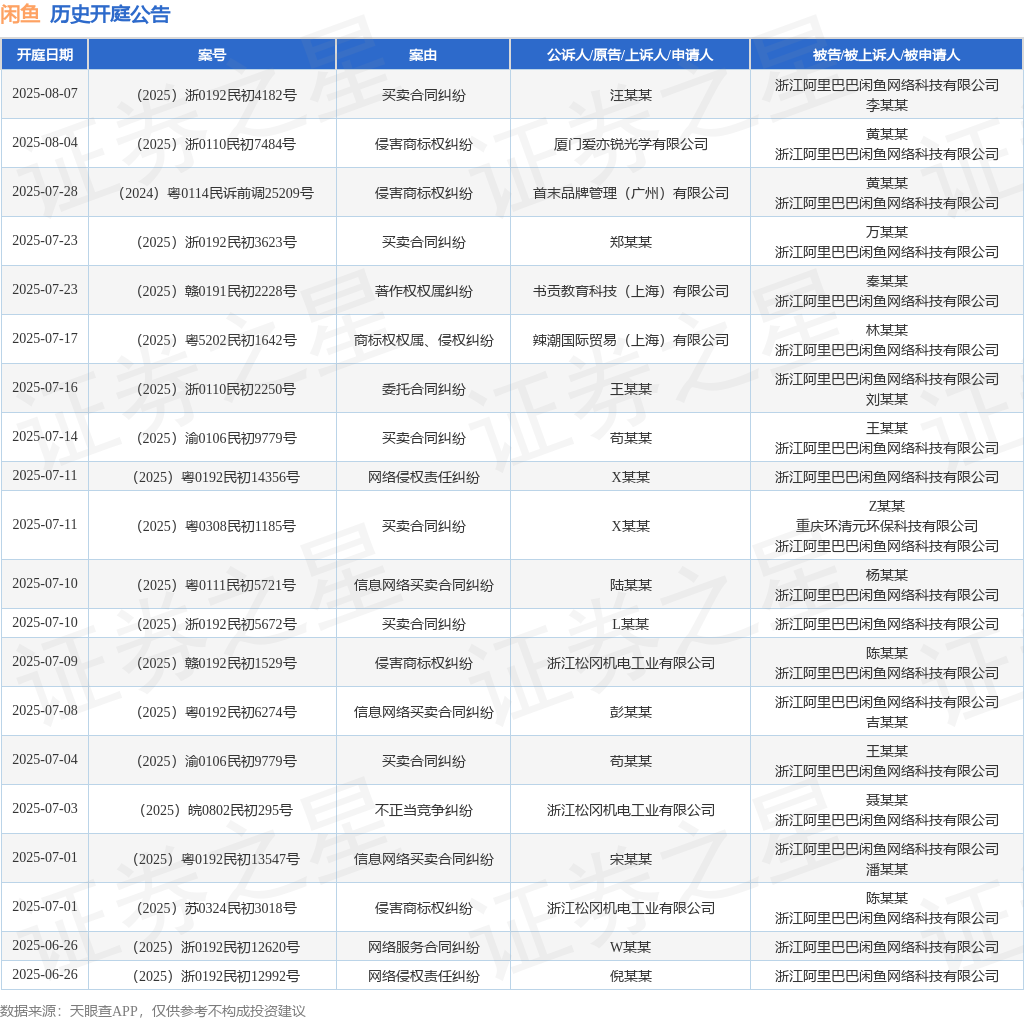Click case number 粤5202民初1642号

point(216,340)
